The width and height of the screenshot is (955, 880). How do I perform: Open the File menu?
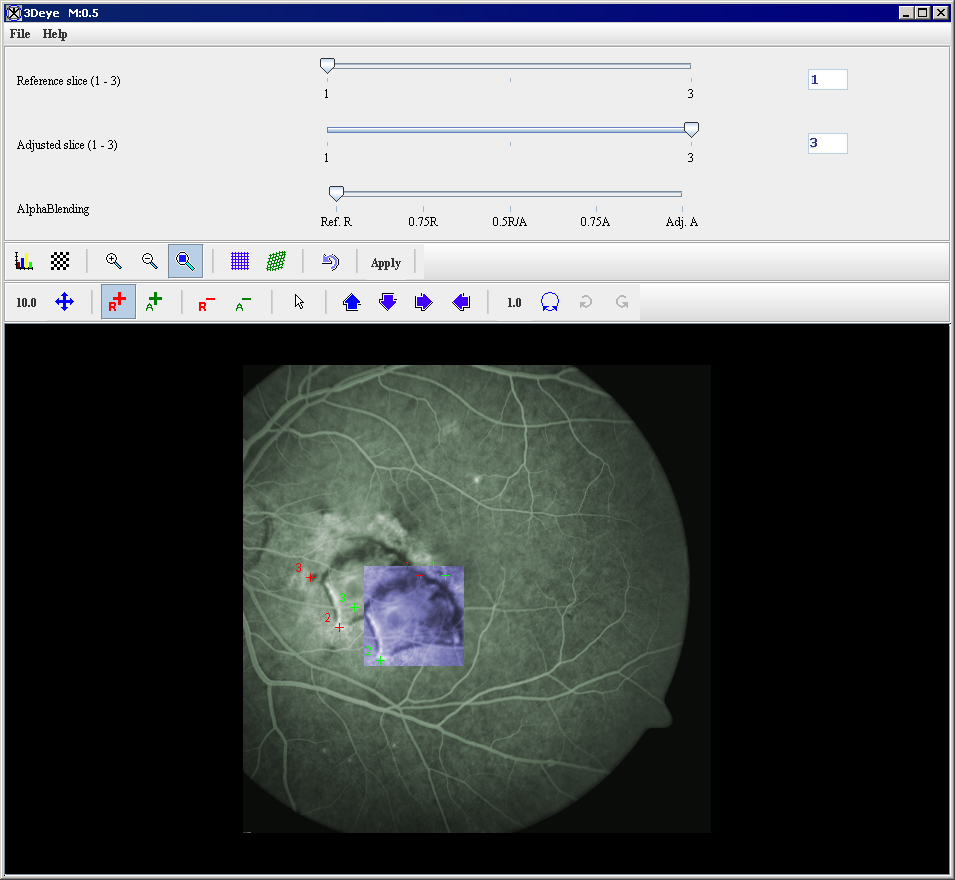click(x=20, y=34)
